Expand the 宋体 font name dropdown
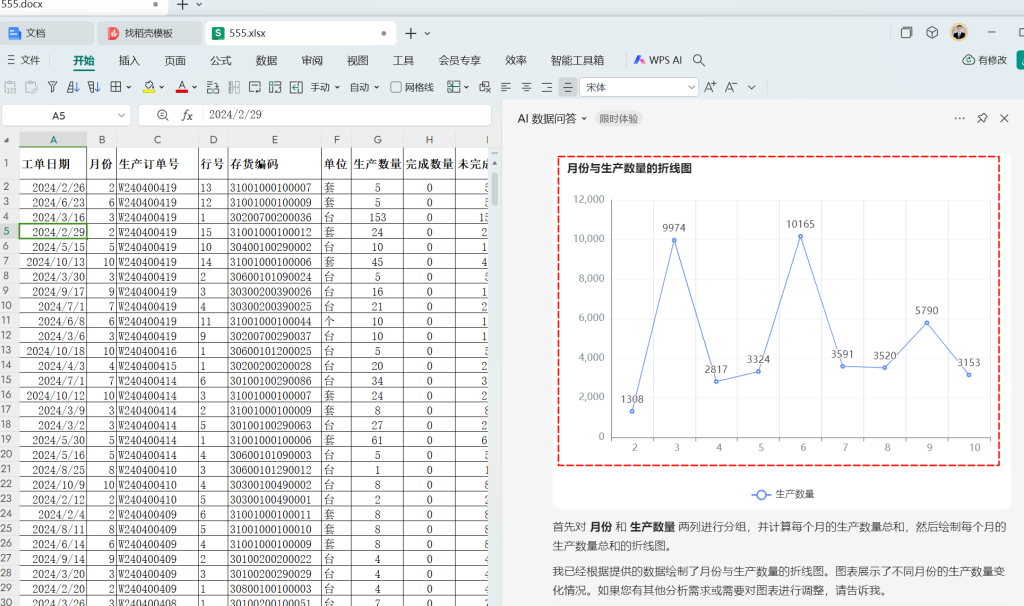This screenshot has height=606, width=1024. (x=692, y=87)
